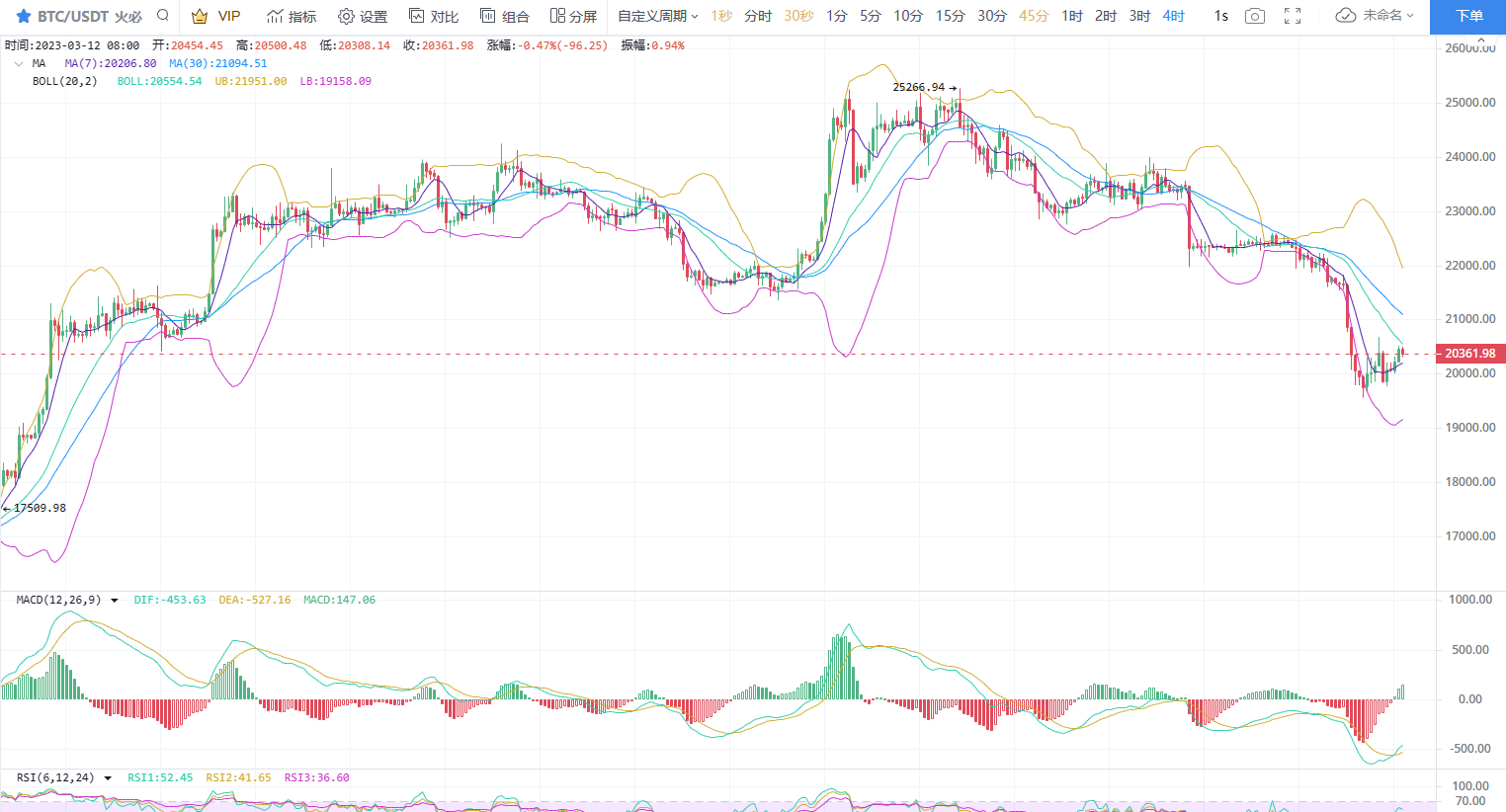This screenshot has height=812, width=1506.
Task: Take a chart snapshot with the camera icon
Action: 1255,16
